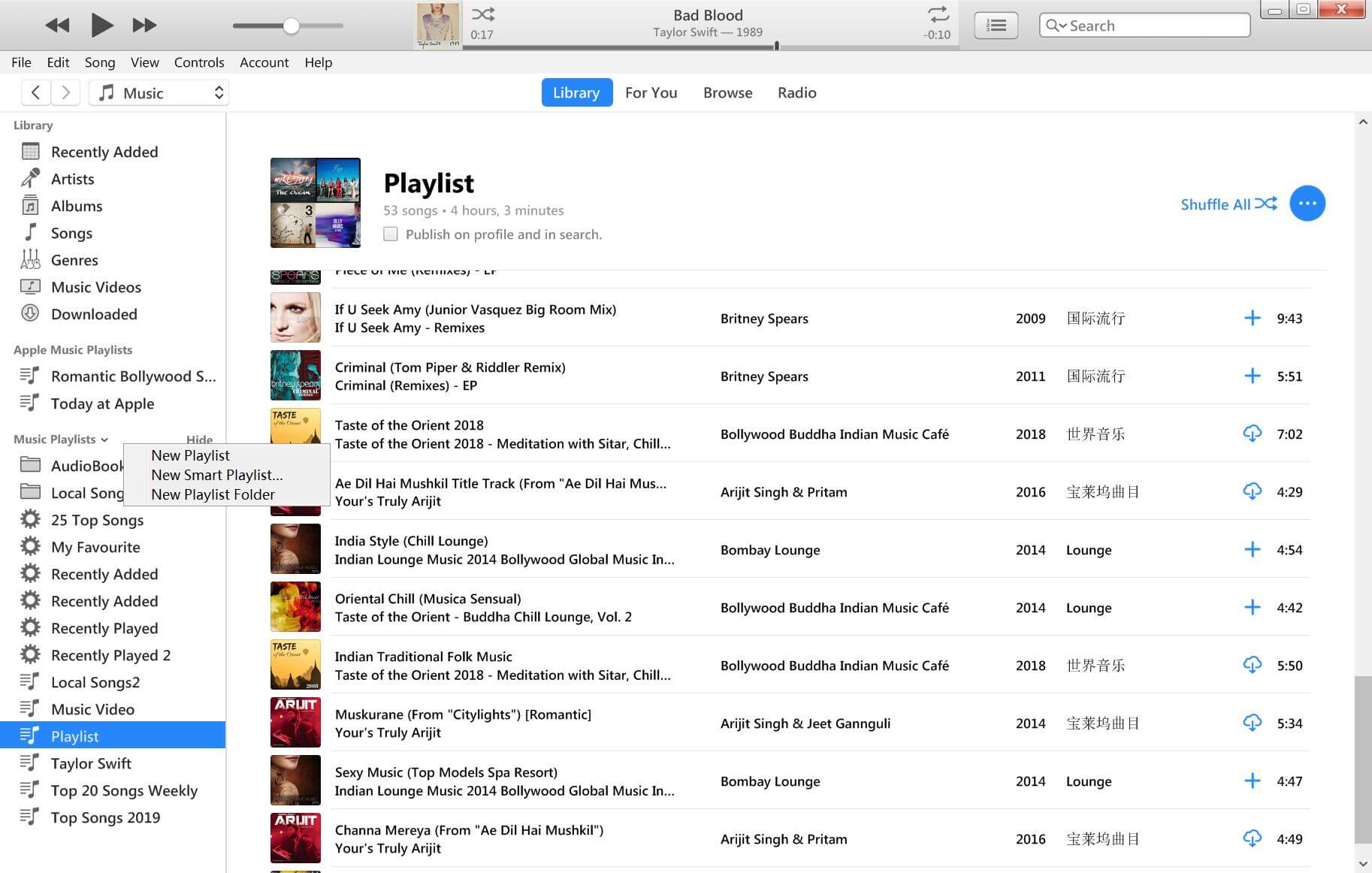Go back with the left navigation arrow

(x=35, y=92)
